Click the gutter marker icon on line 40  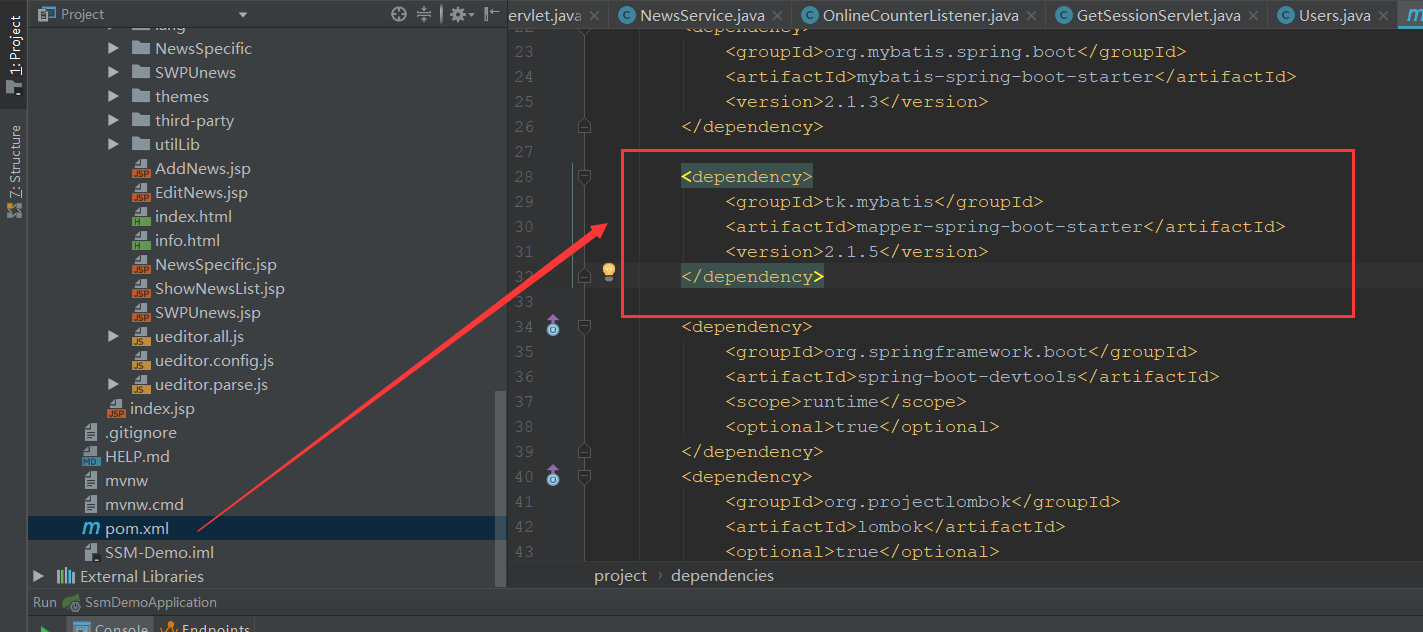point(552,475)
